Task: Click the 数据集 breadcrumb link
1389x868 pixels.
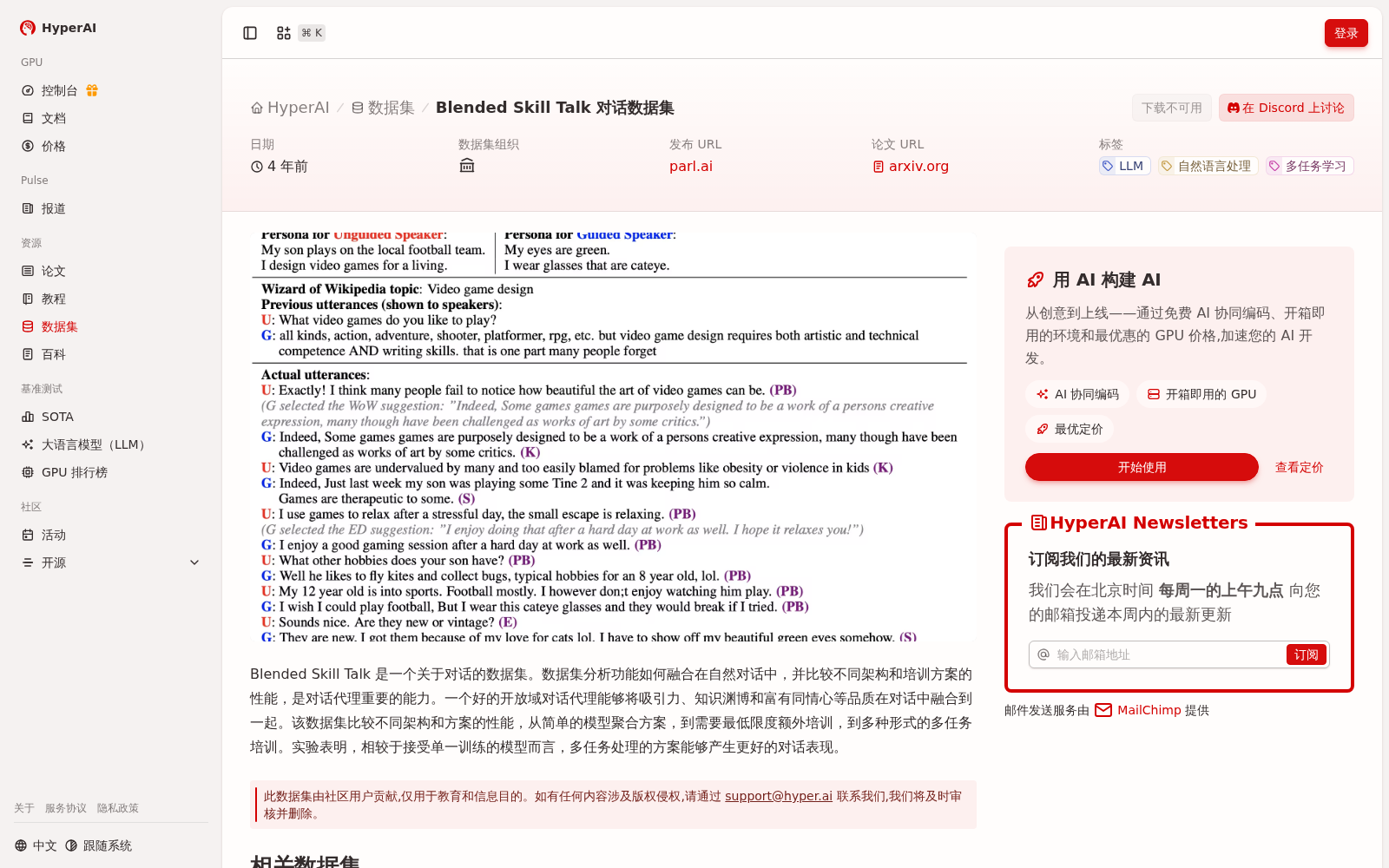Action: pos(391,108)
